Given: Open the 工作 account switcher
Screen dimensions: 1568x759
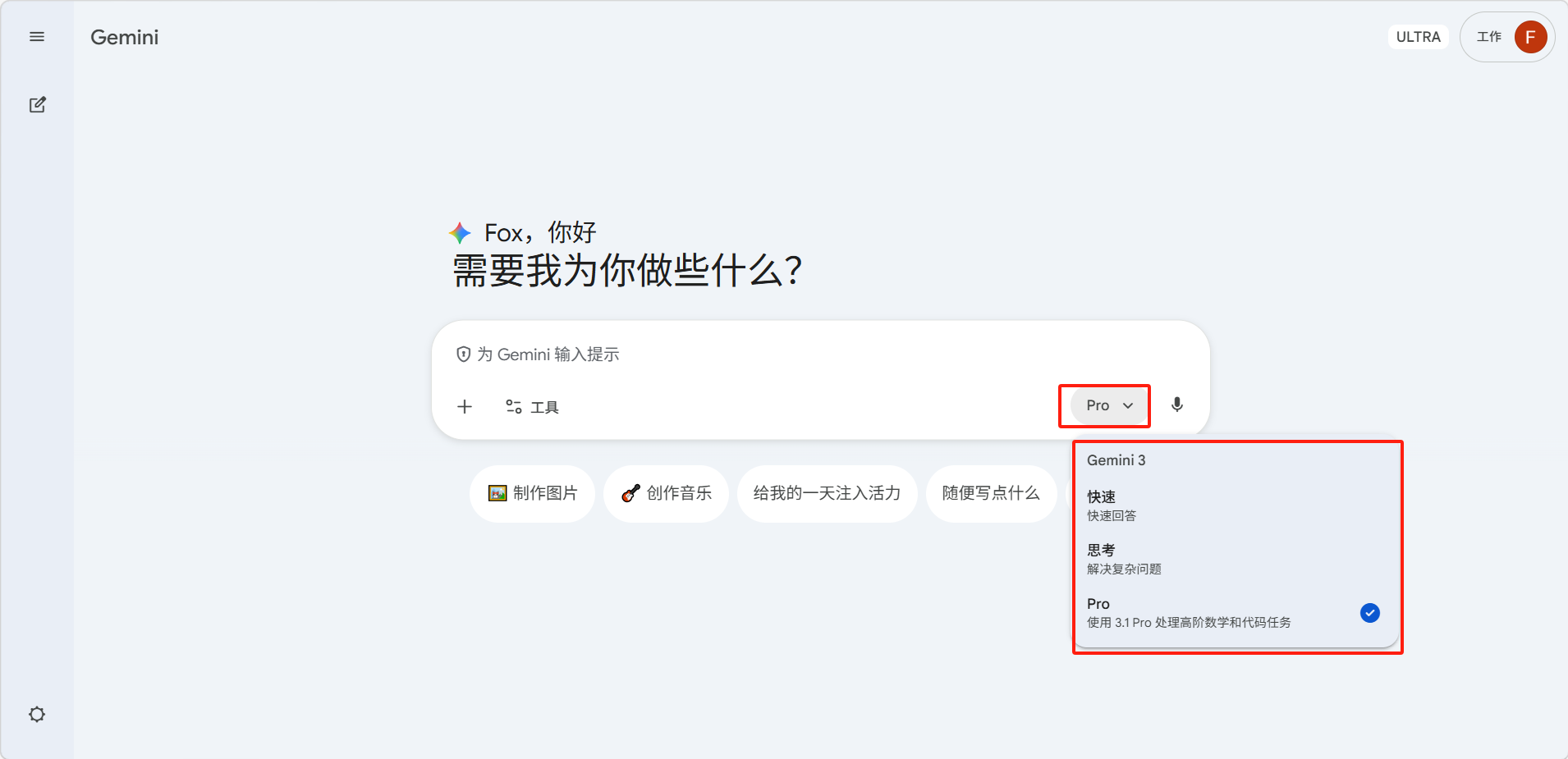Looking at the screenshot, I should click(1488, 37).
